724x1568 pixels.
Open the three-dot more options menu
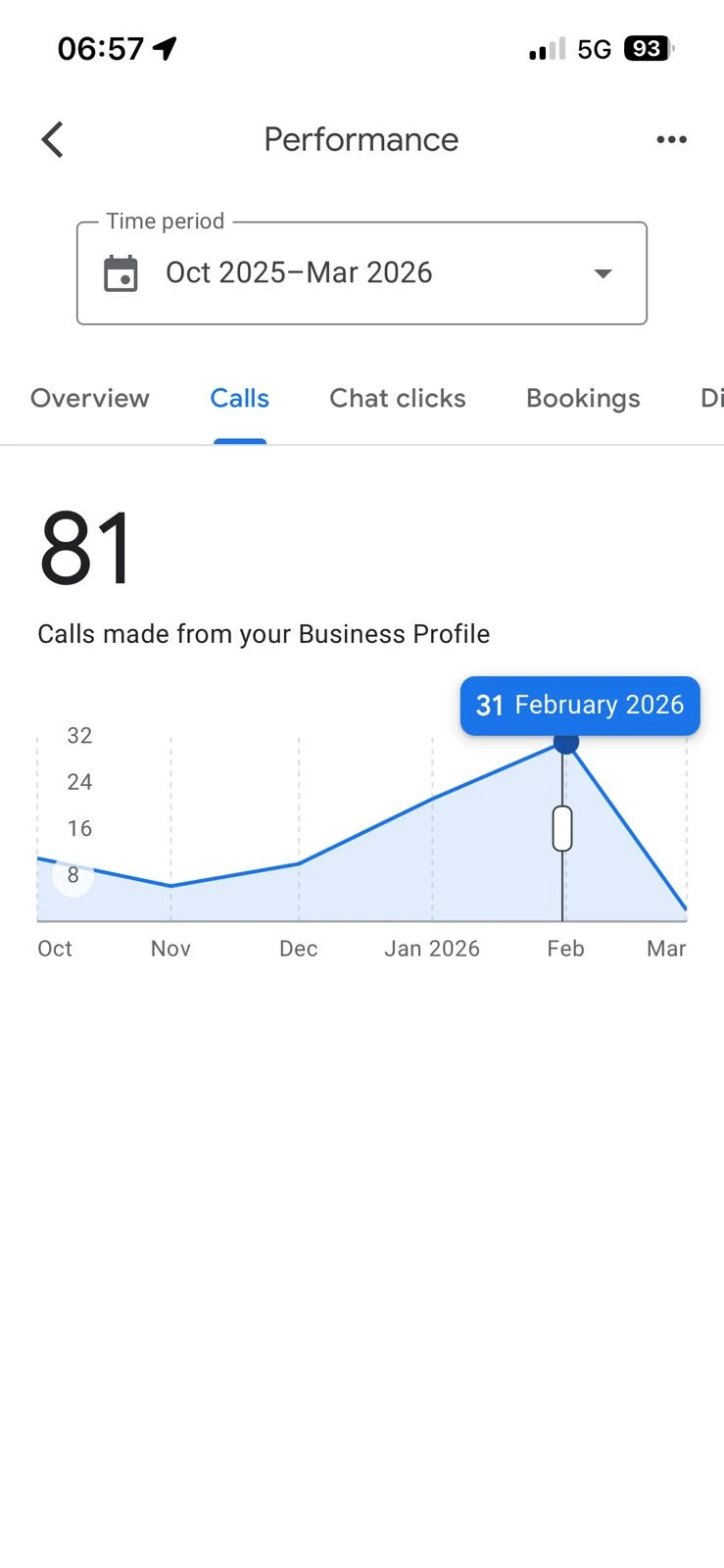671,140
